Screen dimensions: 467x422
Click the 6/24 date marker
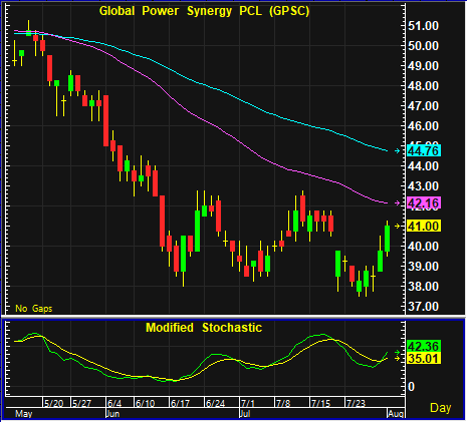pyautogui.click(x=215, y=403)
